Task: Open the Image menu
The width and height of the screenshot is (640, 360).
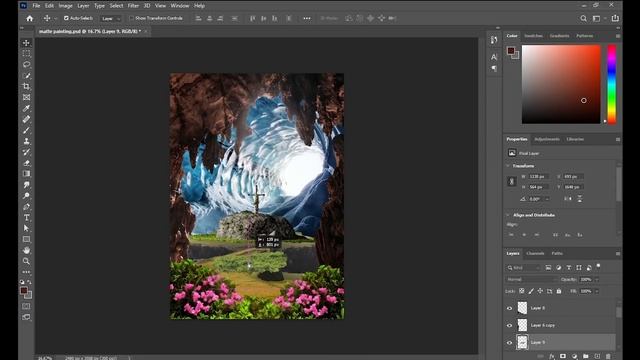Action: pyautogui.click(x=65, y=6)
